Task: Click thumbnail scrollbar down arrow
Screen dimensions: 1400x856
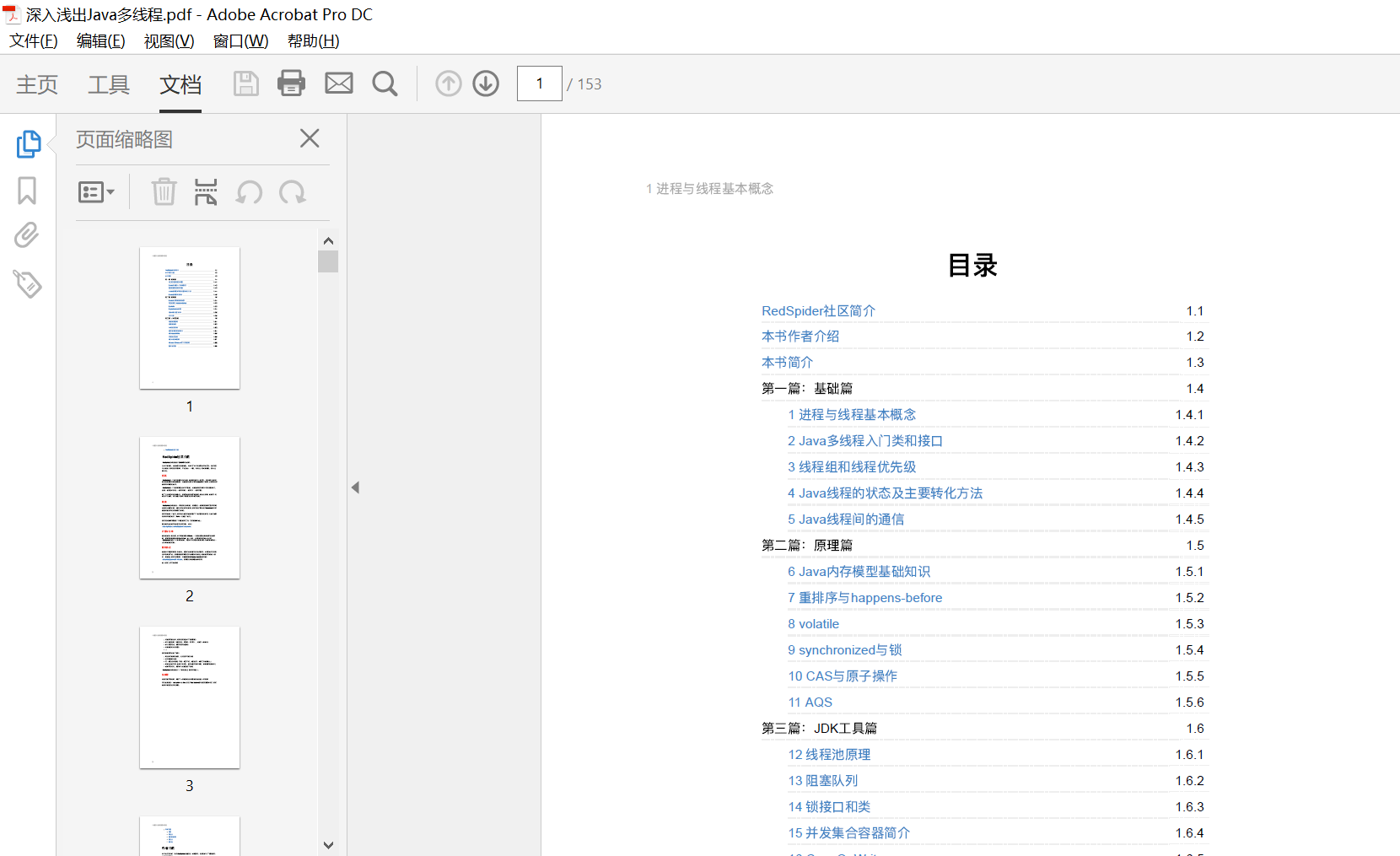Action: point(328,845)
